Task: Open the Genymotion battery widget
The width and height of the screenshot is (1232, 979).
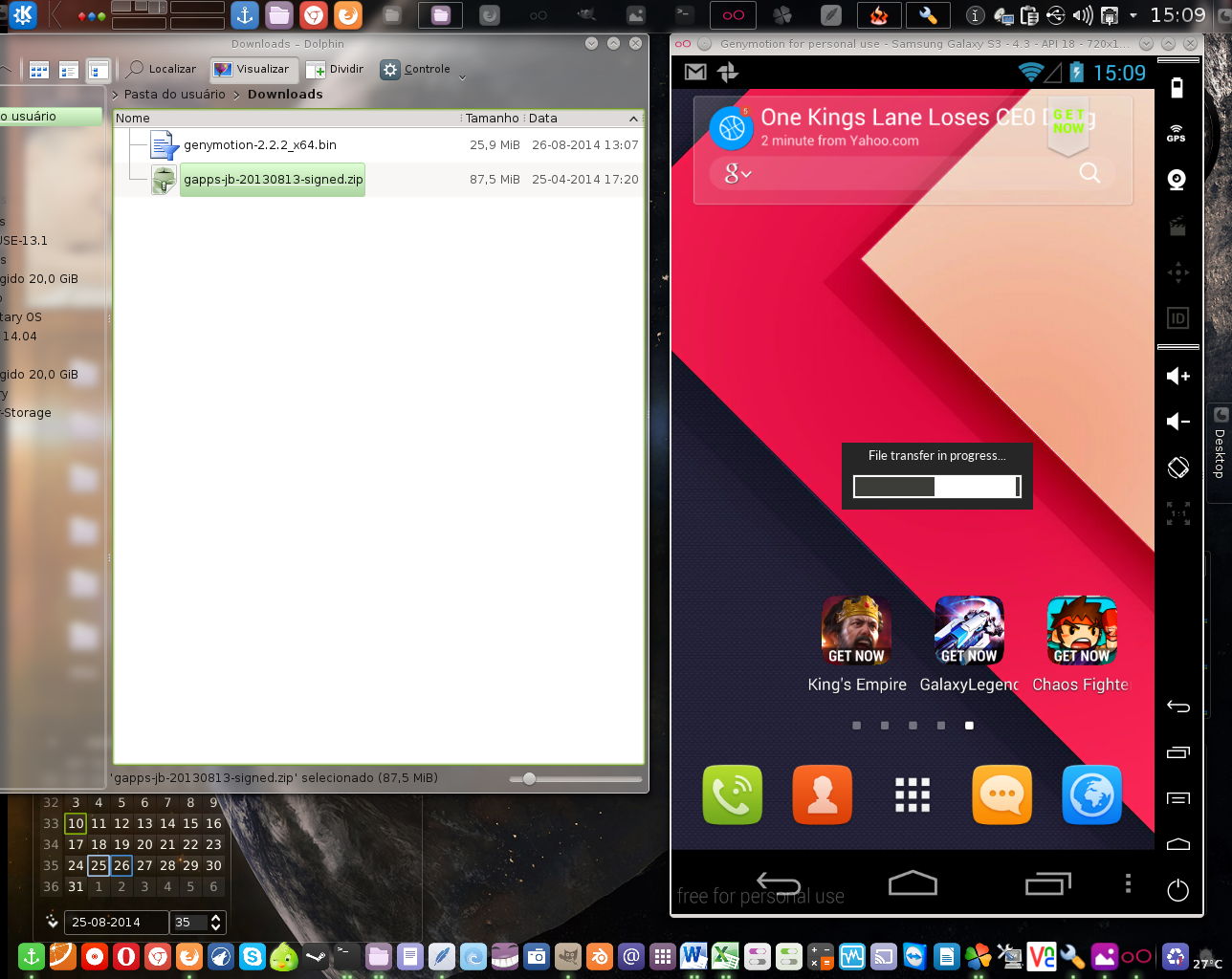Action: pos(1177,88)
